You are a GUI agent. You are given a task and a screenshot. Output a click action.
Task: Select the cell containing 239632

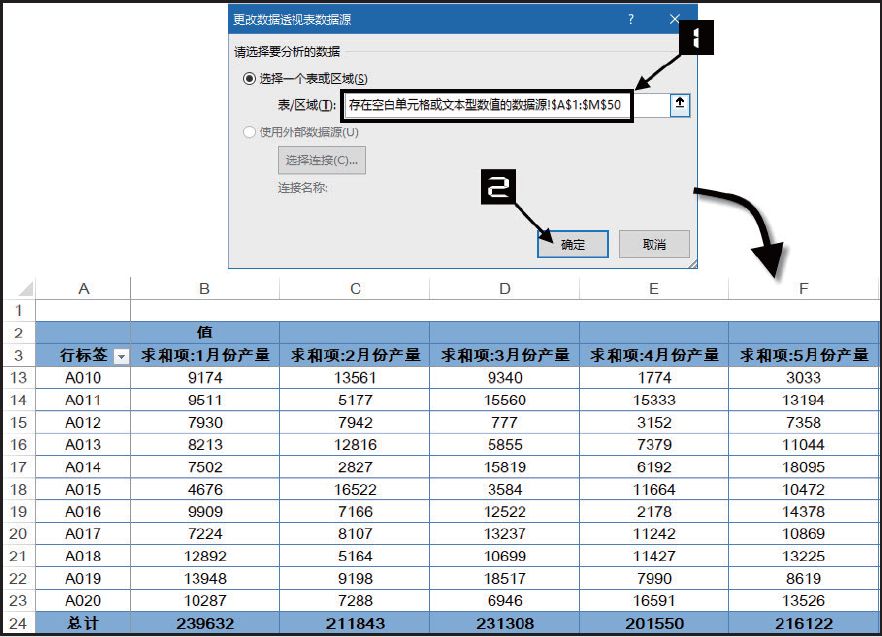click(x=203, y=624)
